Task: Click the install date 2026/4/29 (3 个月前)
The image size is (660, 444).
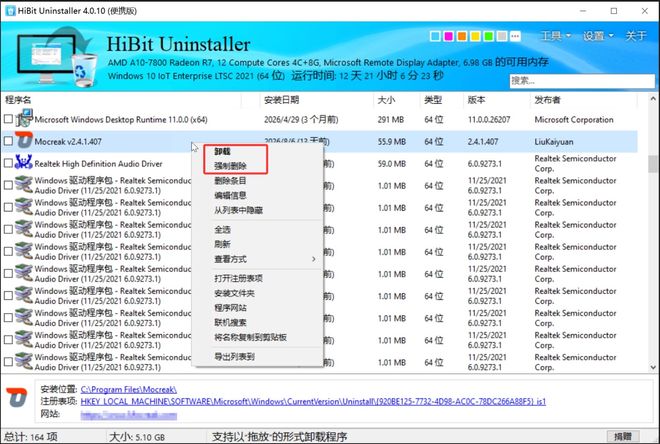Action: (301, 120)
